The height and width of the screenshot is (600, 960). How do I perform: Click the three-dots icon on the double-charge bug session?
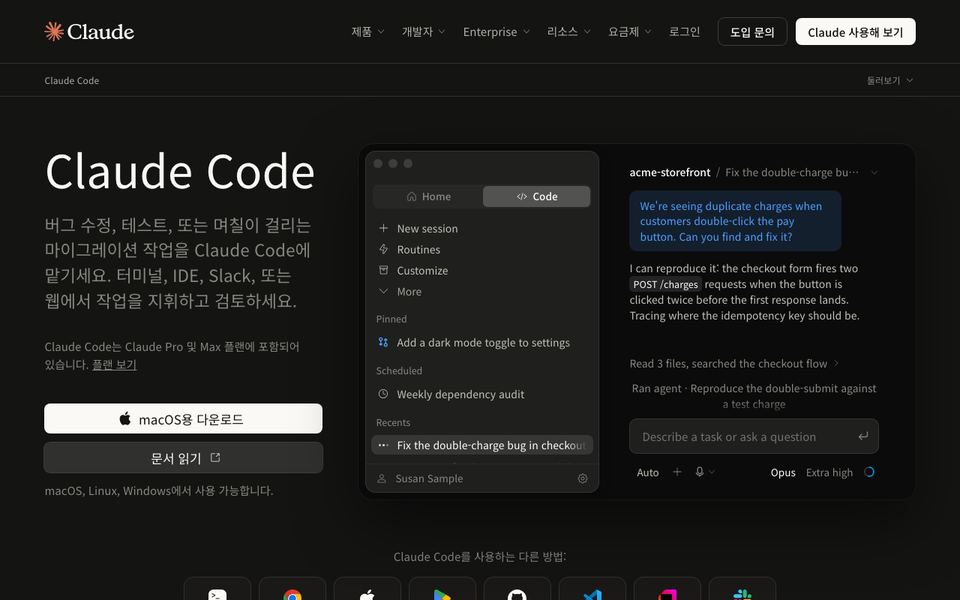click(x=383, y=445)
